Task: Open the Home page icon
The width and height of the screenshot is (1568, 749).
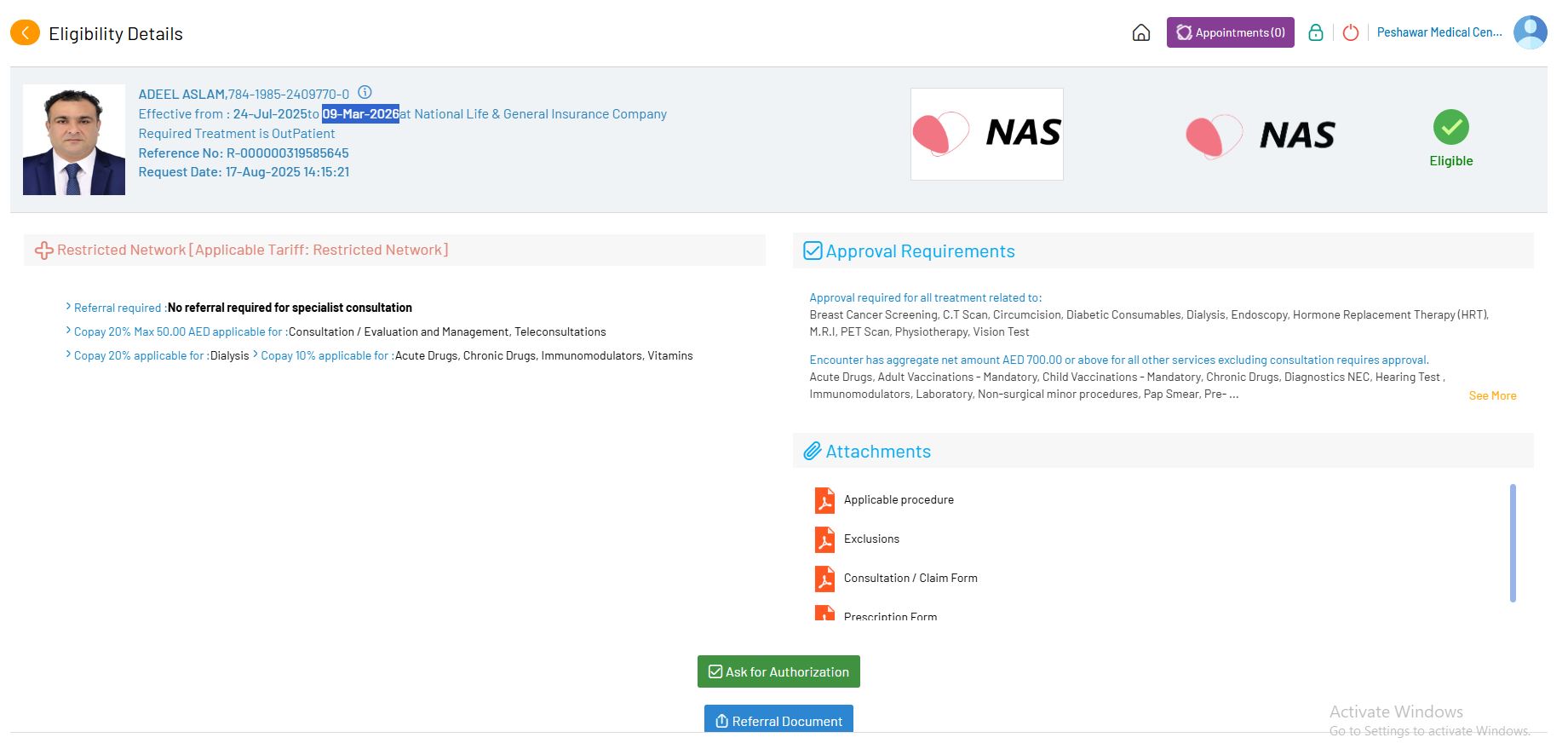Action: click(x=1141, y=33)
